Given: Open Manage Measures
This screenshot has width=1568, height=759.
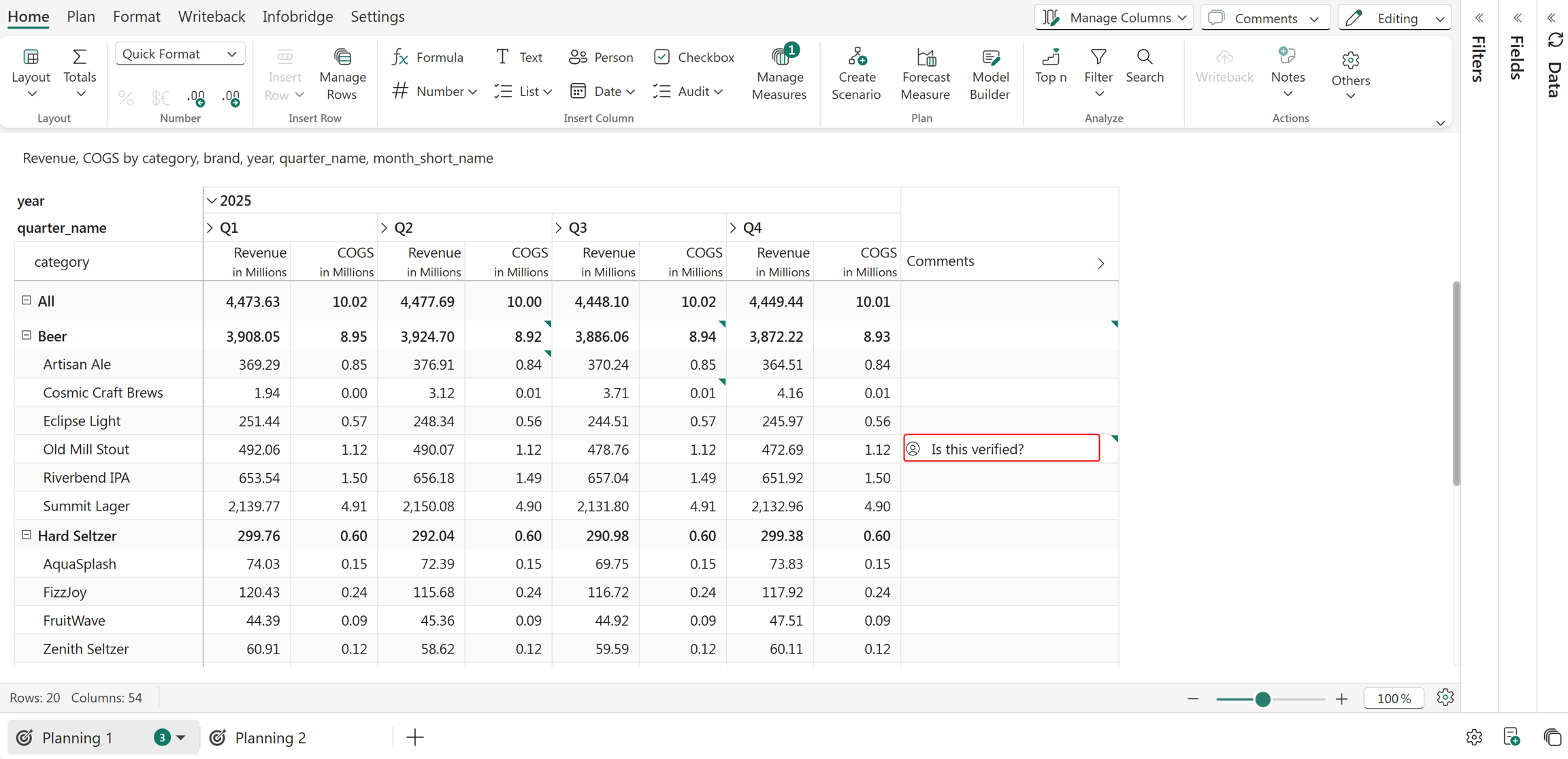Looking at the screenshot, I should pyautogui.click(x=779, y=74).
